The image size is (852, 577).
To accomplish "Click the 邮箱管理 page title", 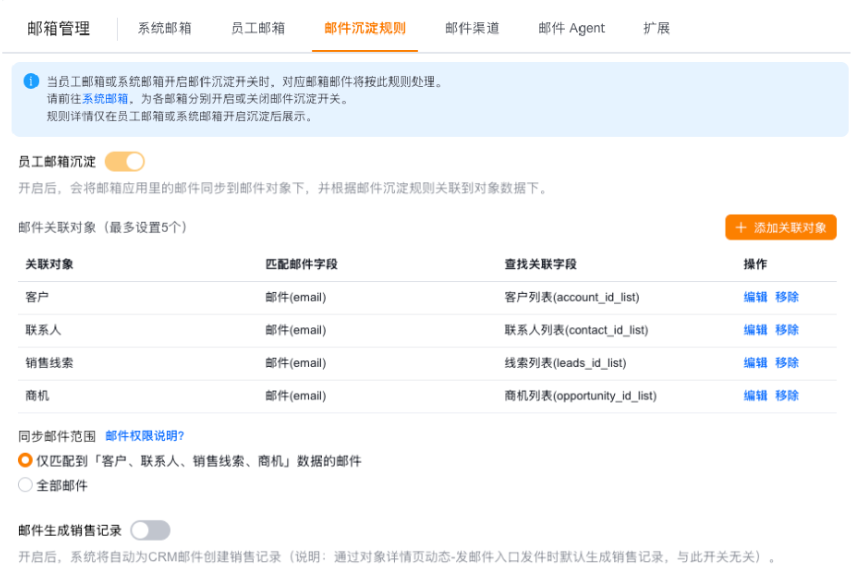I will pyautogui.click(x=58, y=28).
